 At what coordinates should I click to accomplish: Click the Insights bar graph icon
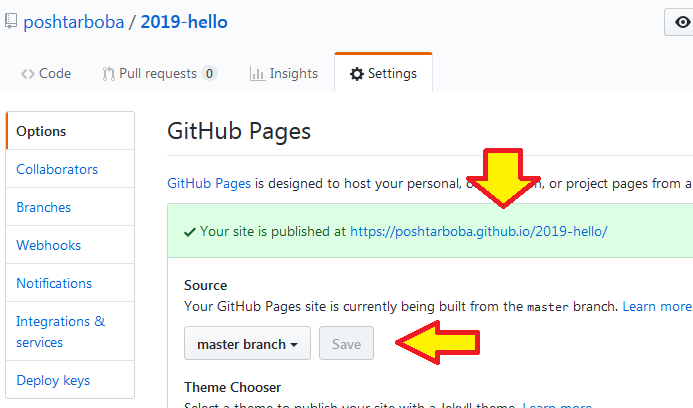coord(257,74)
